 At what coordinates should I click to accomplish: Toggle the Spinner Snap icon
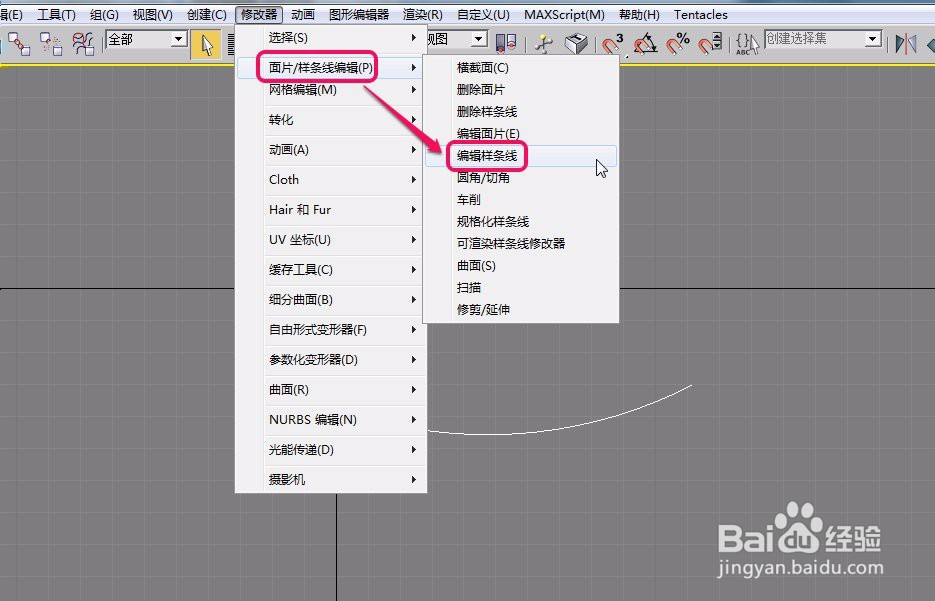(710, 44)
